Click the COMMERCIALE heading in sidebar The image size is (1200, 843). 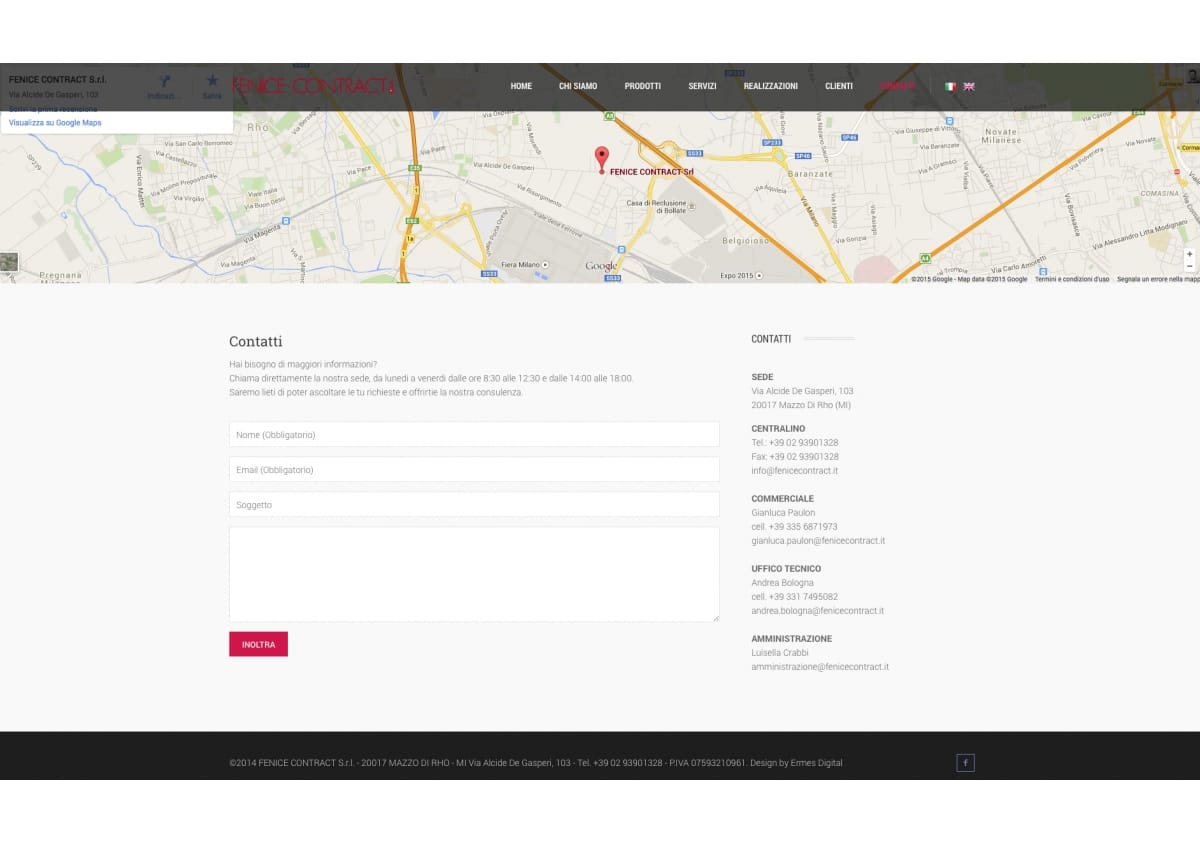[783, 499]
